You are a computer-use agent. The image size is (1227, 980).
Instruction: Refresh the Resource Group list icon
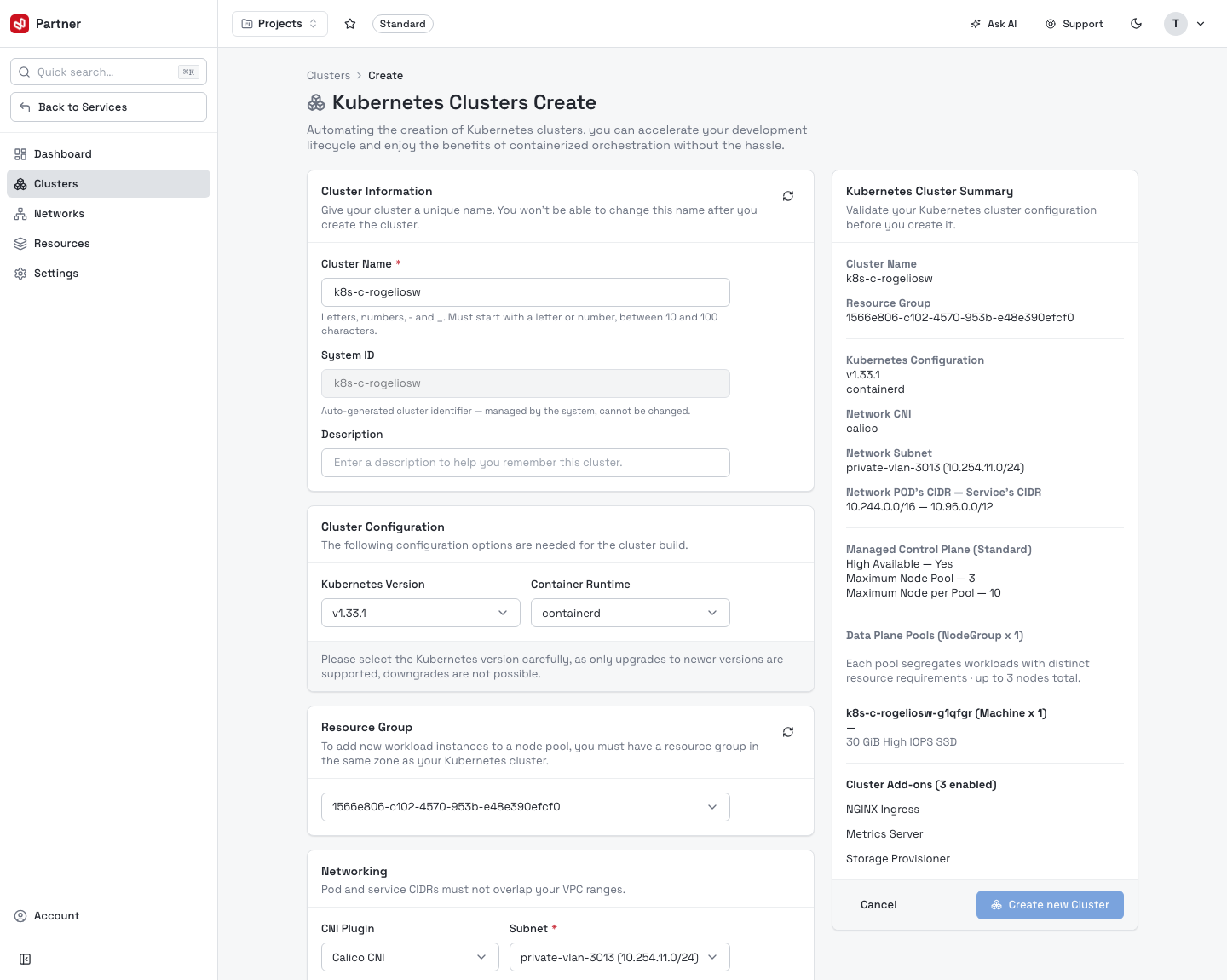coord(788,732)
